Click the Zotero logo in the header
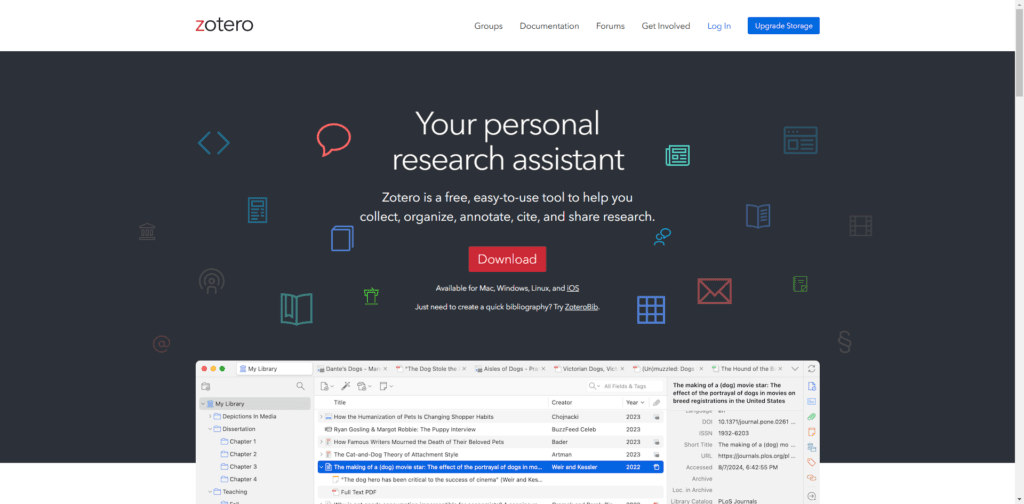Screen dimensions: 1024x504 click(224, 25)
